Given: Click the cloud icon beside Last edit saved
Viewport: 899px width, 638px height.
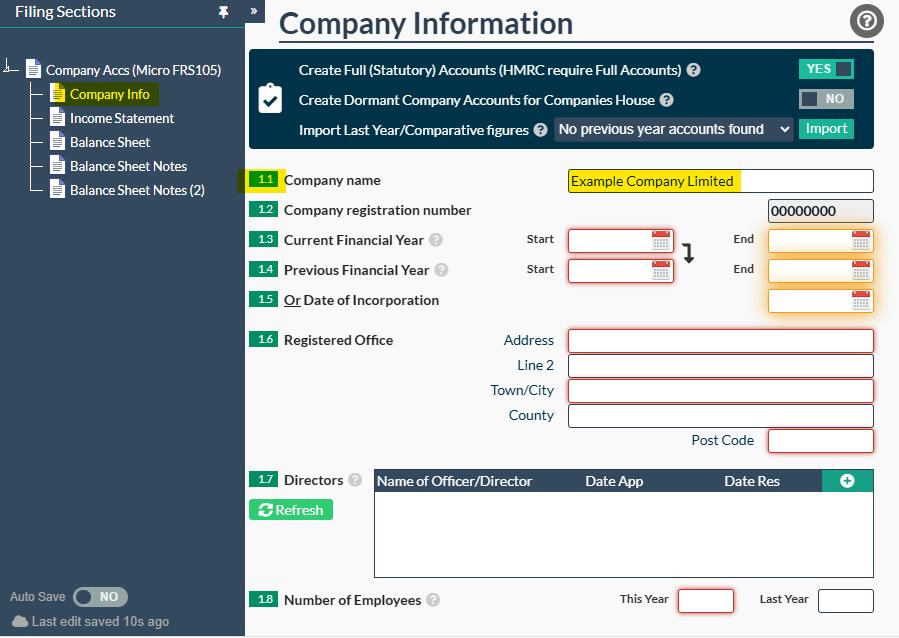Looking at the screenshot, I should pos(20,621).
